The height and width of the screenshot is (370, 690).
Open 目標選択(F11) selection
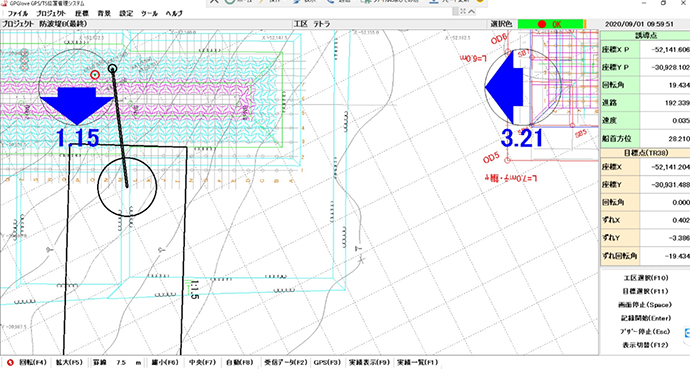(x=646, y=291)
